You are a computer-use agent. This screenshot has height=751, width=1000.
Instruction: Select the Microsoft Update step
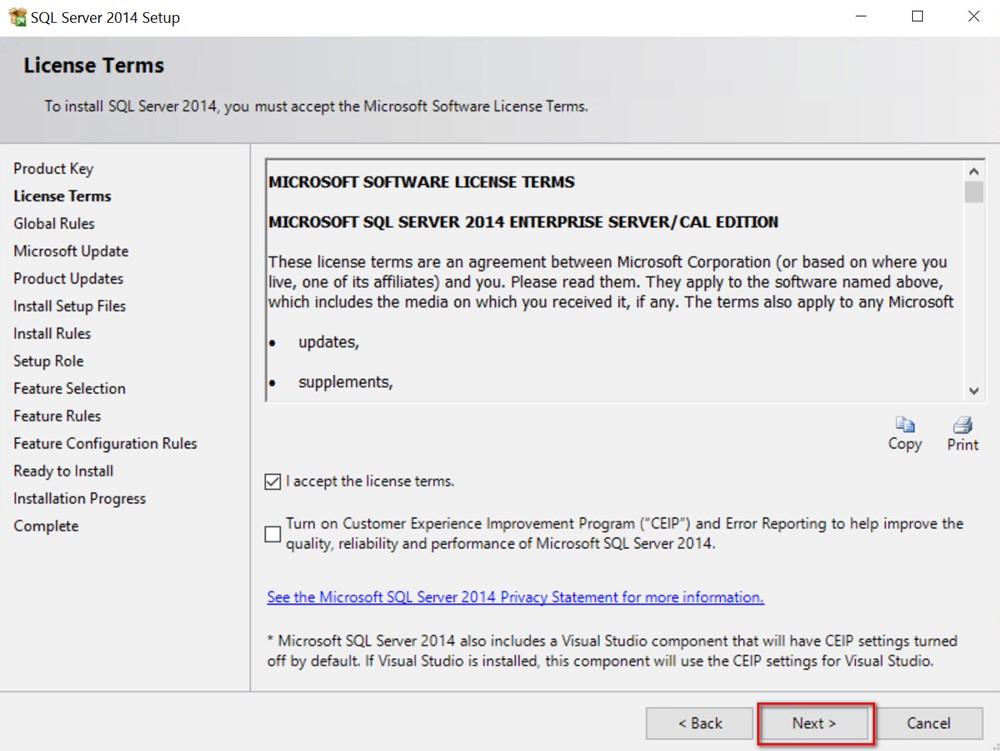[71, 251]
